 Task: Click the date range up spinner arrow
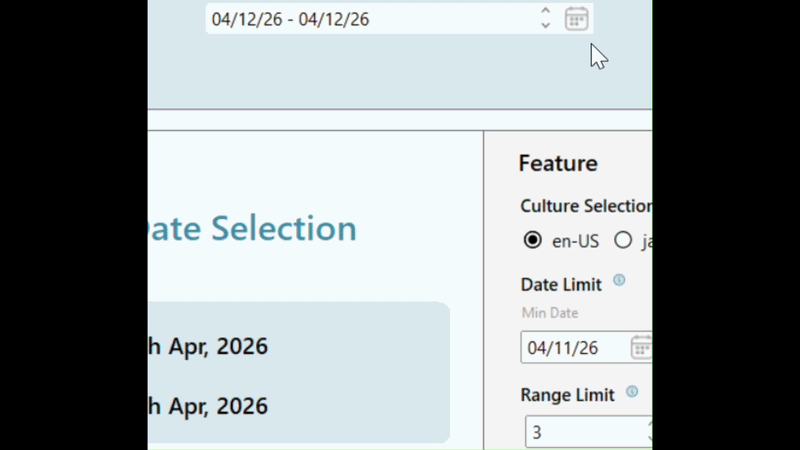click(x=545, y=10)
